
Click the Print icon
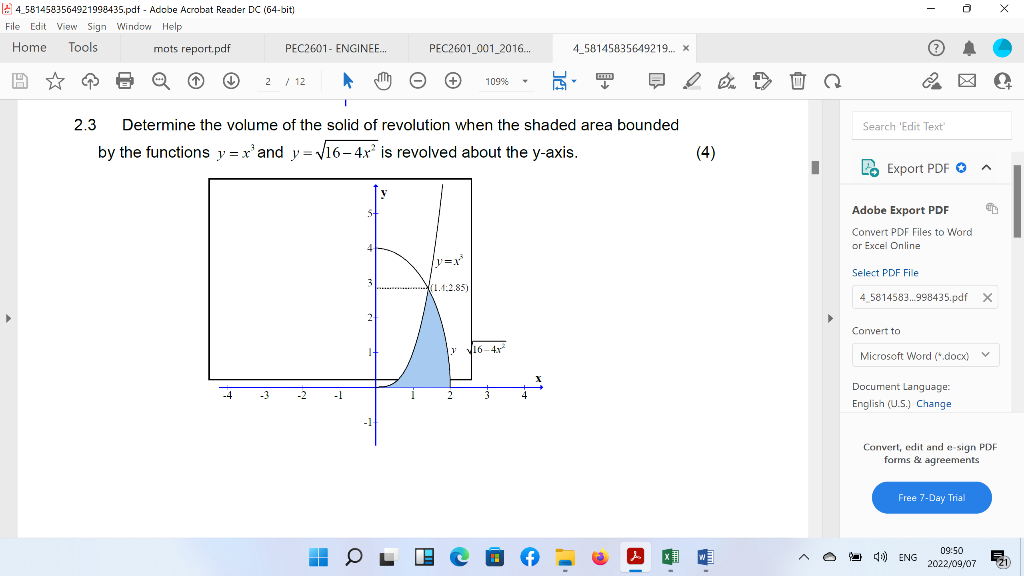click(x=126, y=81)
